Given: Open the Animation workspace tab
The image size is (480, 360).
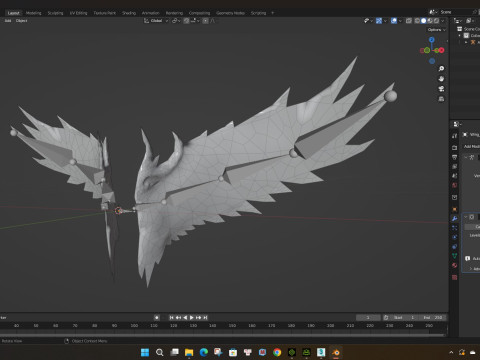Looking at the screenshot, I should pyautogui.click(x=151, y=13).
